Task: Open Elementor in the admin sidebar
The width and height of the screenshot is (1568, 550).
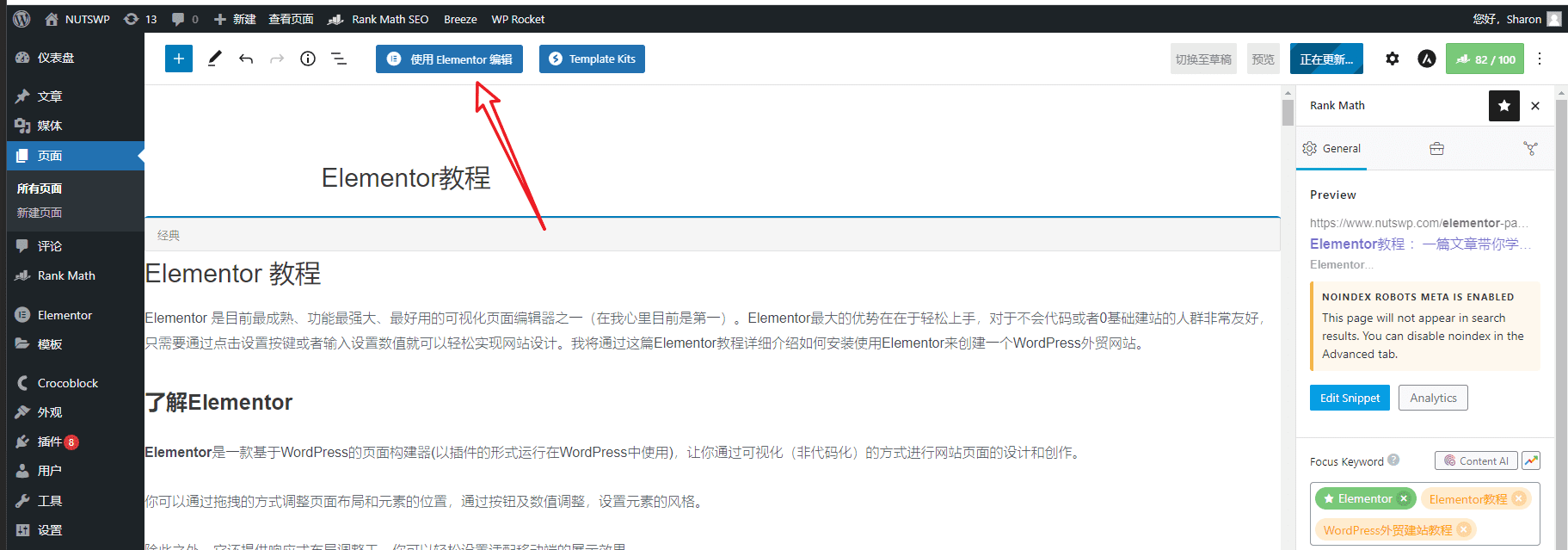Action: pyautogui.click(x=65, y=315)
